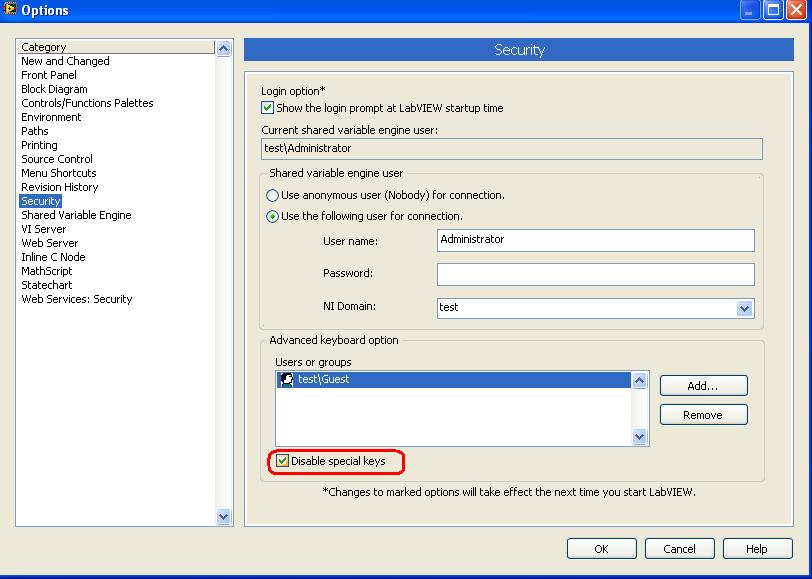812x579 pixels.
Task: Open Help for the Options dialog
Action: coord(757,549)
